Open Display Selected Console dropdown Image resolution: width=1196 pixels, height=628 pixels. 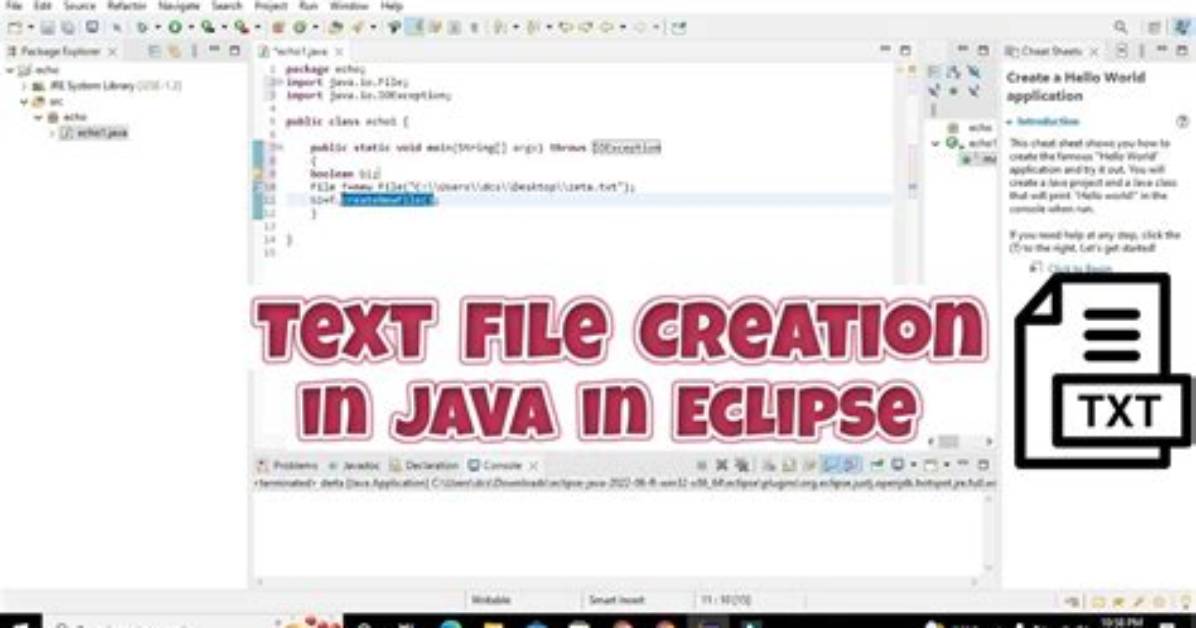coord(913,465)
